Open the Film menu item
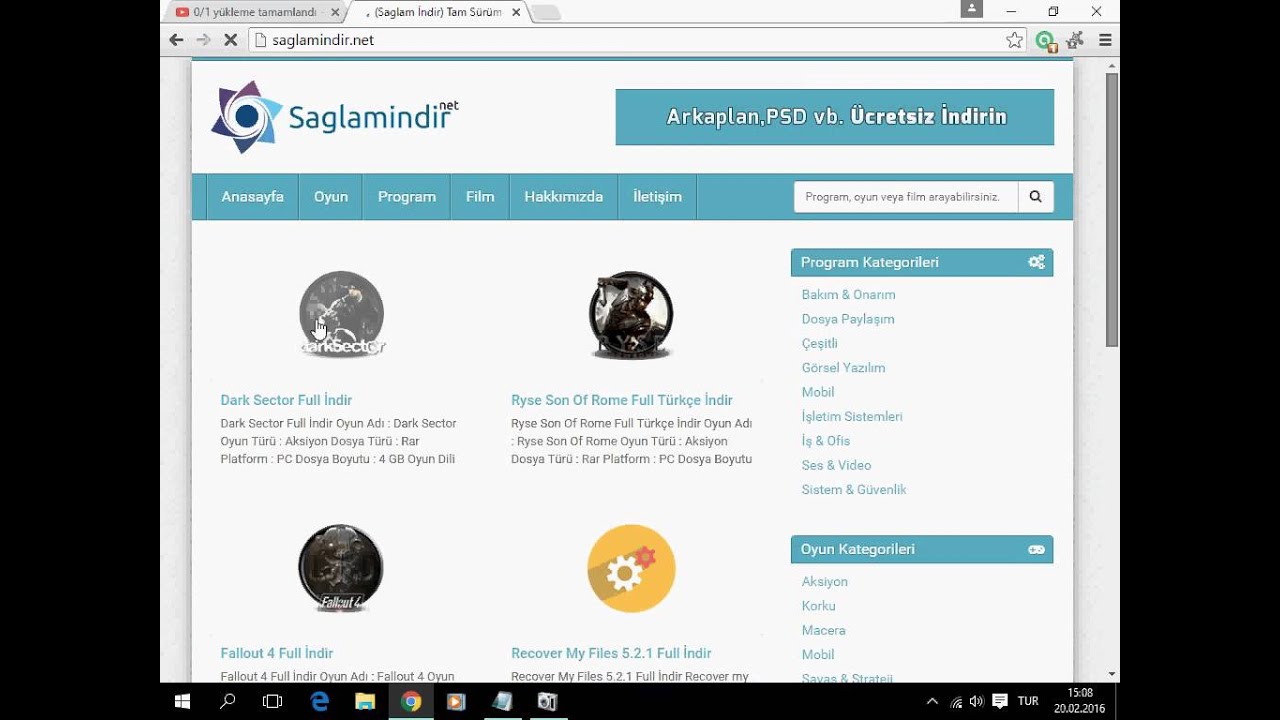Image resolution: width=1280 pixels, height=720 pixels. [480, 197]
